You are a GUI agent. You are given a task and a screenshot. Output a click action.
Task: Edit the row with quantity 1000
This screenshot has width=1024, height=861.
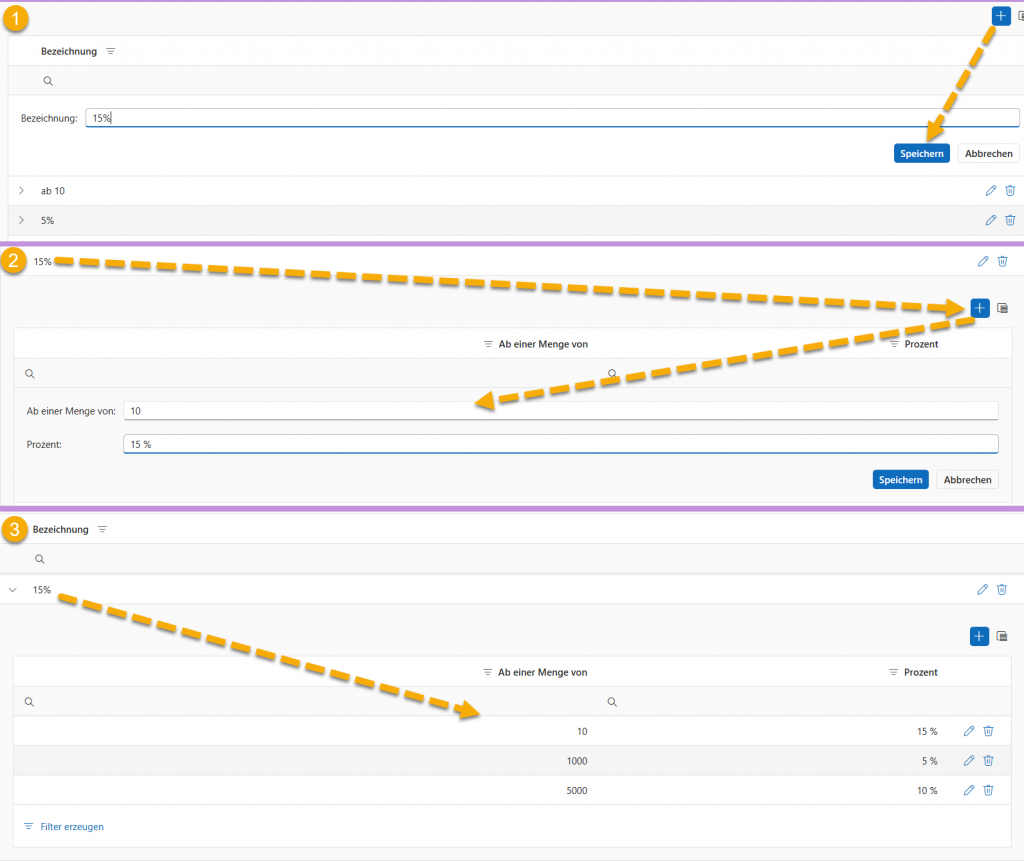tap(969, 761)
